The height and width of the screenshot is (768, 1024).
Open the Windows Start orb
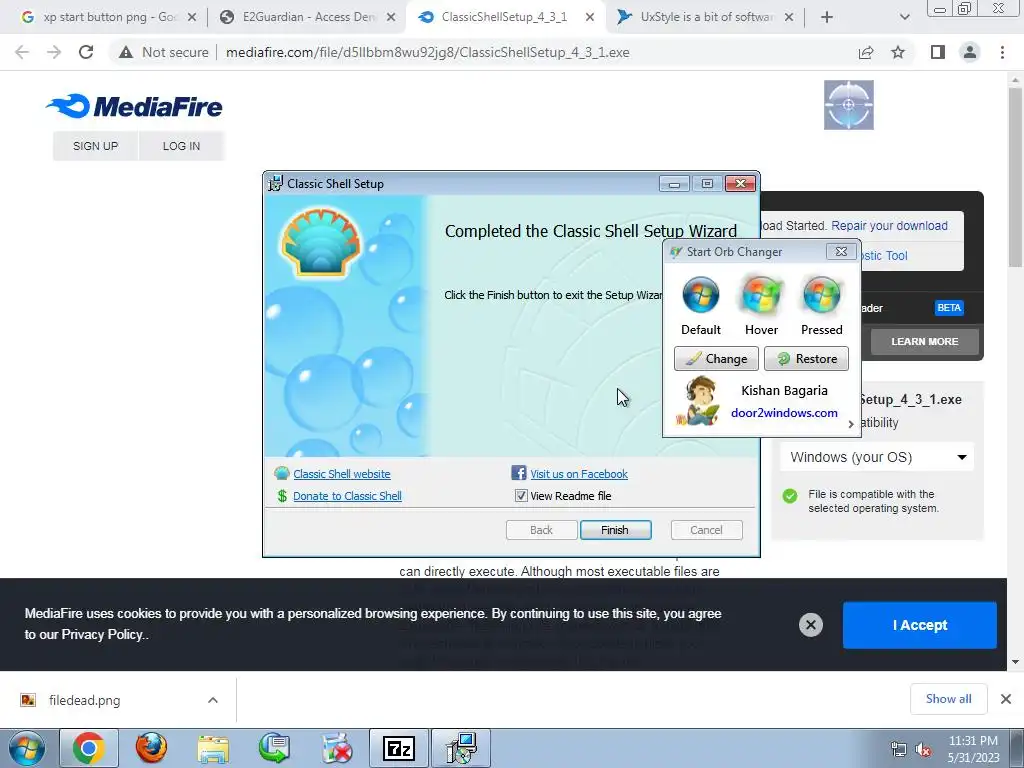(26, 748)
